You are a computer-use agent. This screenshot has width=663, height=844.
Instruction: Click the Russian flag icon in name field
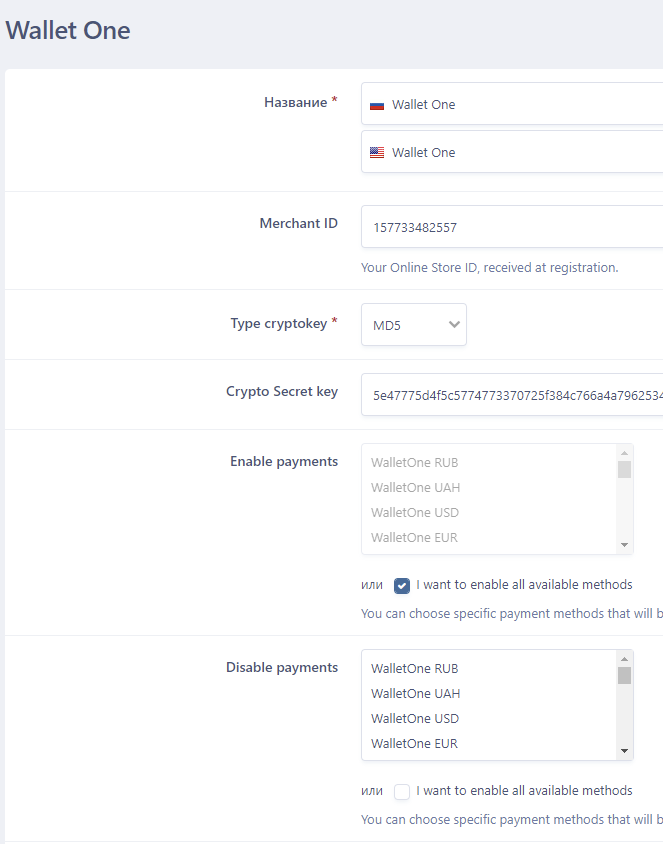coord(377,105)
